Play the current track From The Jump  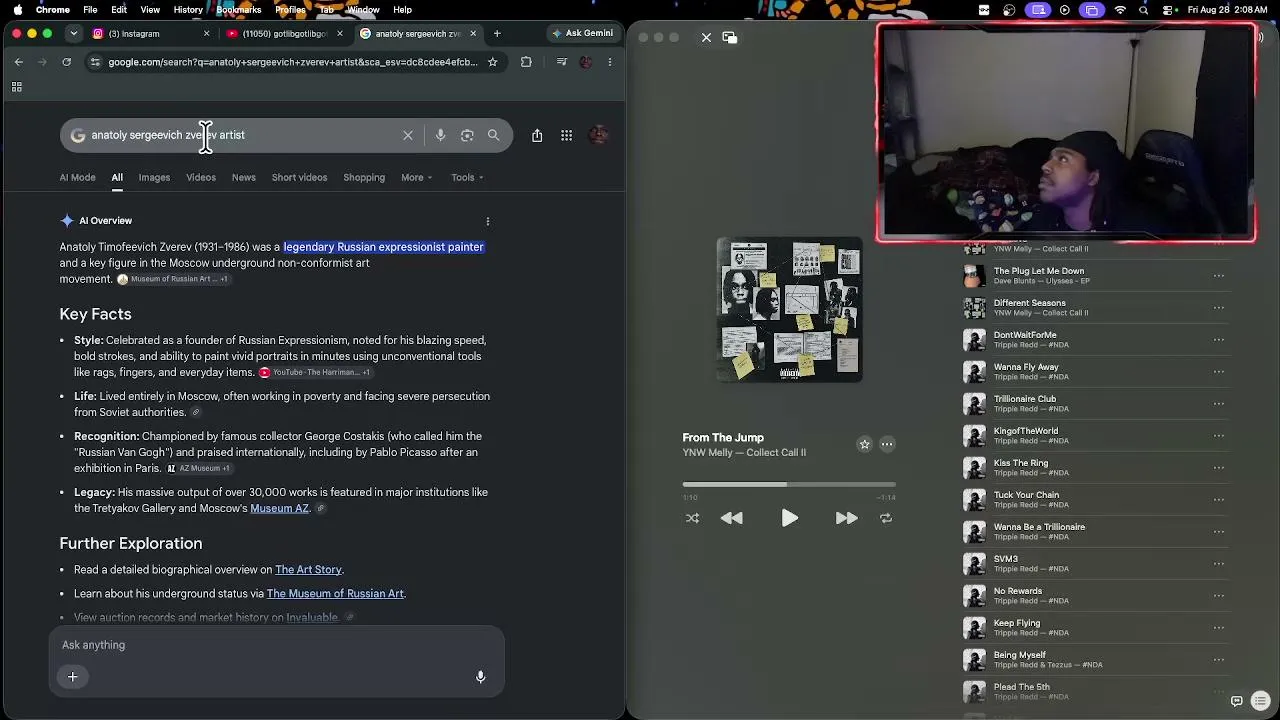[x=789, y=518]
